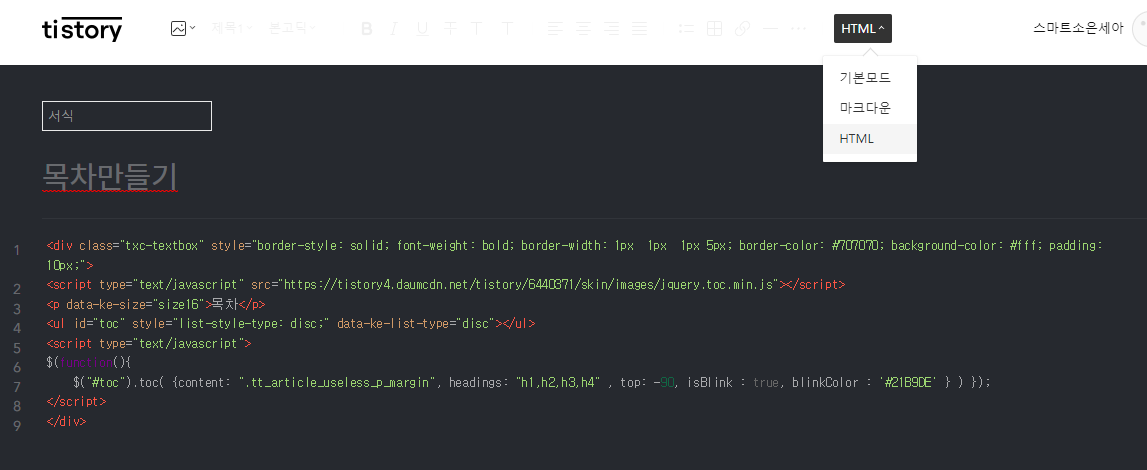Open the profile avatar at the top right
This screenshot has width=1147, height=470.
(1140, 29)
